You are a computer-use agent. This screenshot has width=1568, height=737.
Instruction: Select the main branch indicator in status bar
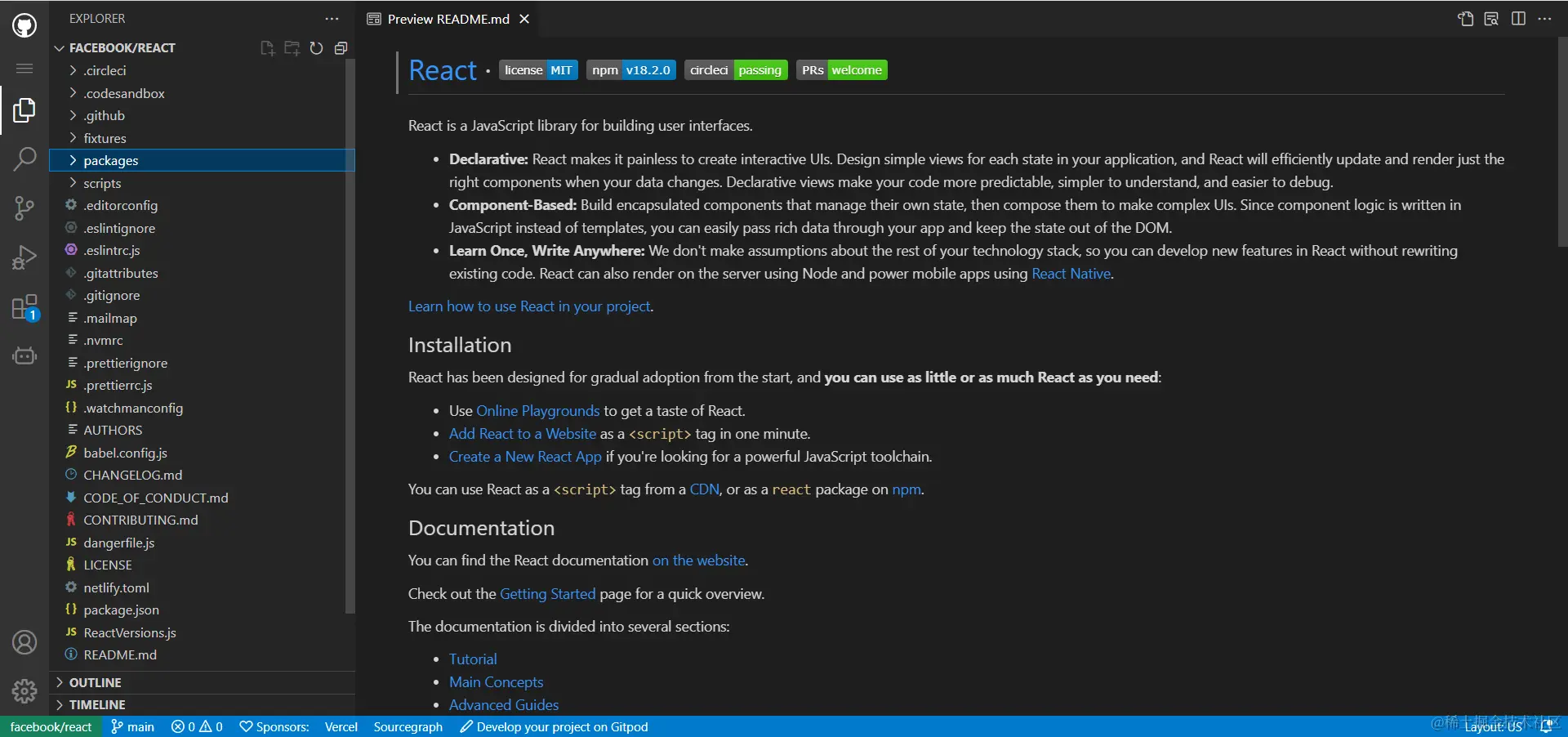pos(131,726)
